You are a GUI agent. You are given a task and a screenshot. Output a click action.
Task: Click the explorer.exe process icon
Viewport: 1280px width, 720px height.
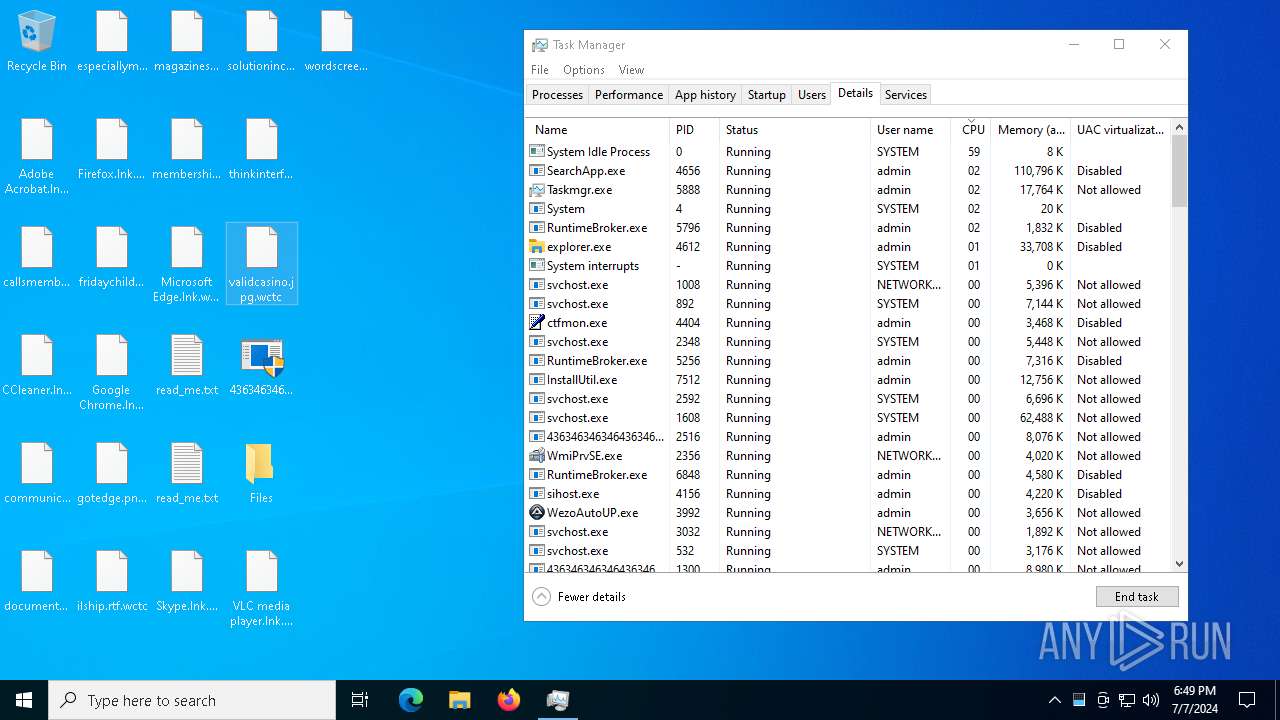pyautogui.click(x=537, y=247)
